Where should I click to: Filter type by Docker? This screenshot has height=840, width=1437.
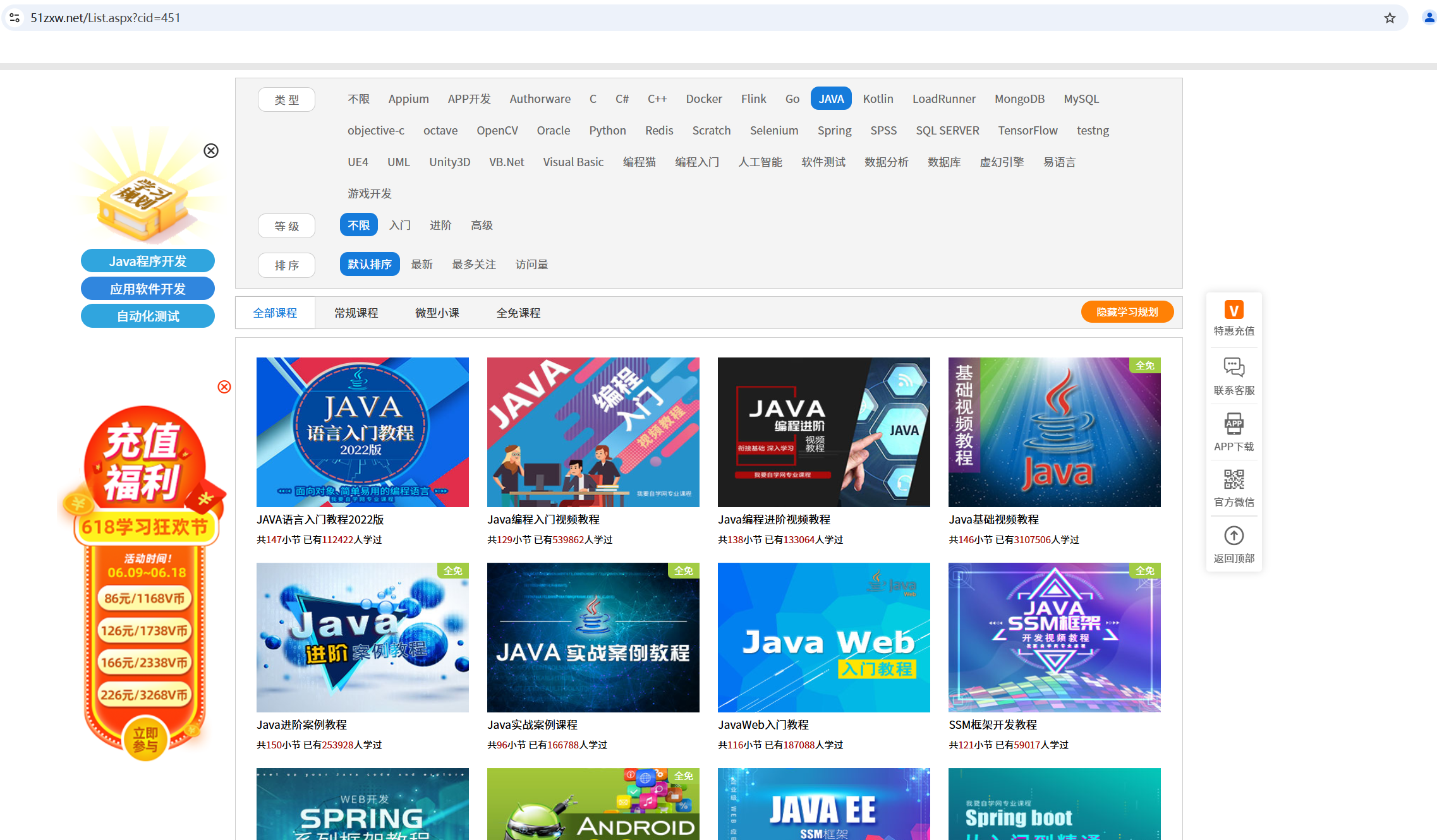click(704, 99)
